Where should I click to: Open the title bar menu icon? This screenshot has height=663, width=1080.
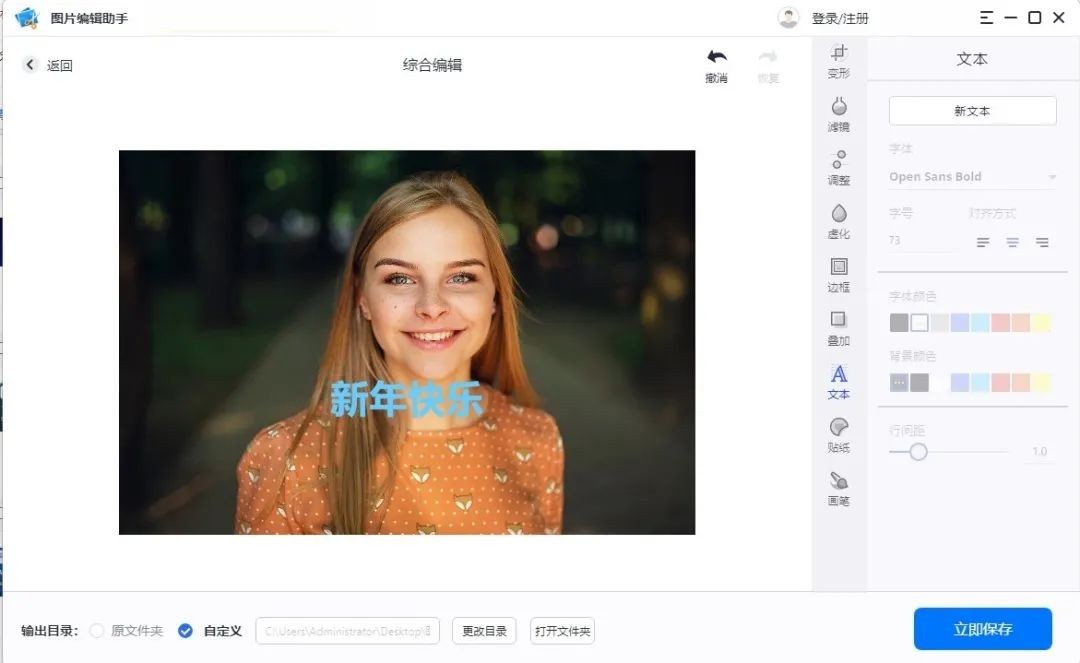click(x=986, y=18)
